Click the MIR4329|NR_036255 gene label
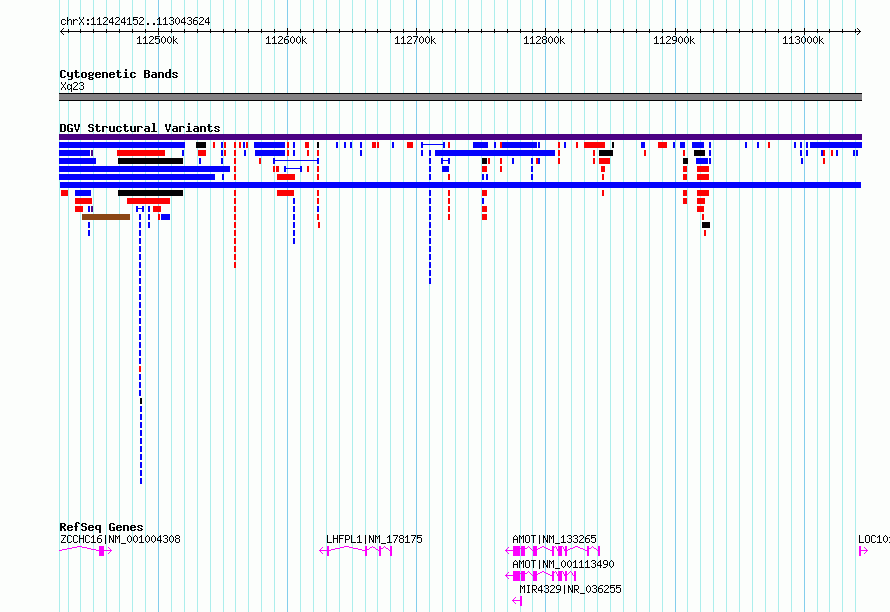This screenshot has height=612, width=890. (570, 589)
